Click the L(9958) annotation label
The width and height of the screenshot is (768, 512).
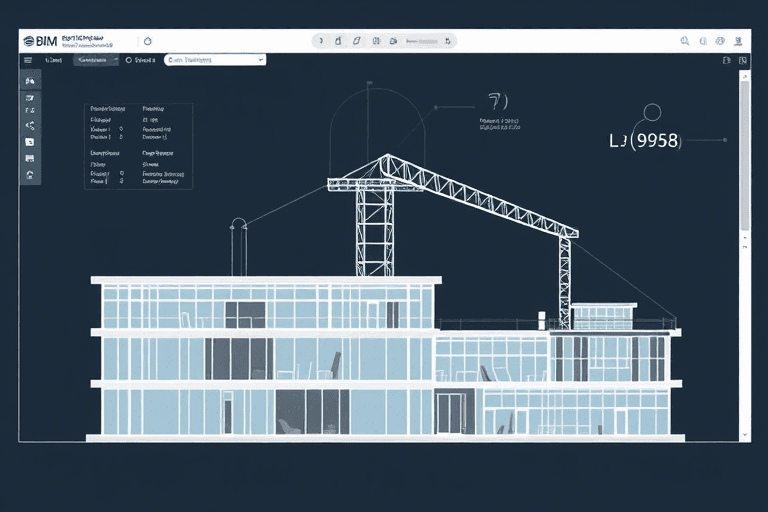(645, 141)
